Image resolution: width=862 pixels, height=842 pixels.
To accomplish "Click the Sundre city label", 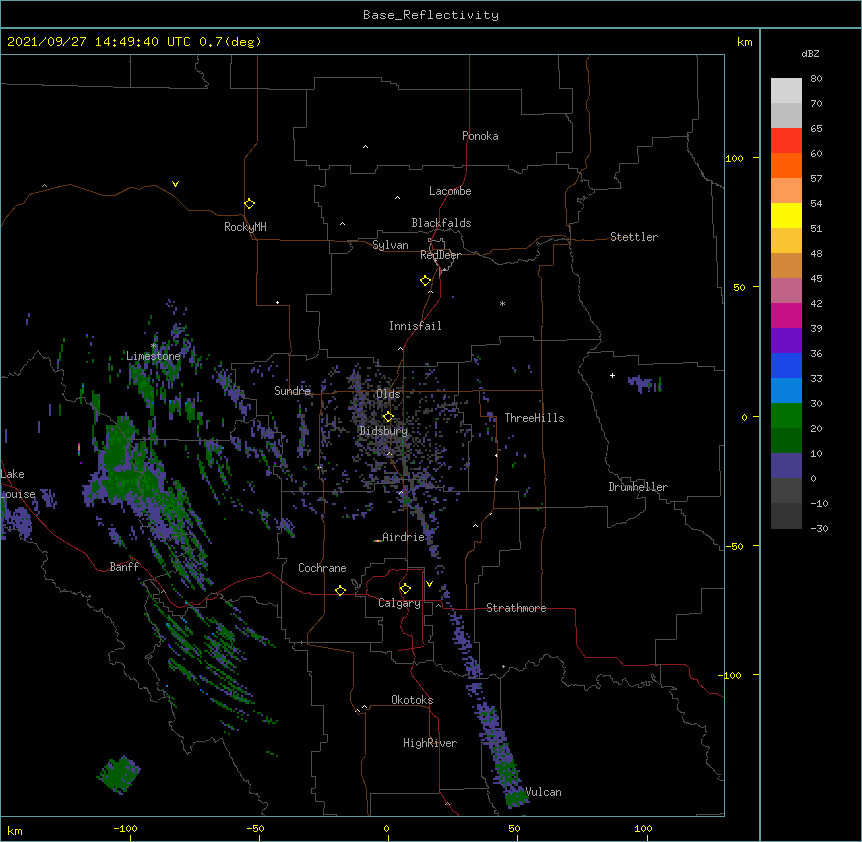I will point(292,391).
